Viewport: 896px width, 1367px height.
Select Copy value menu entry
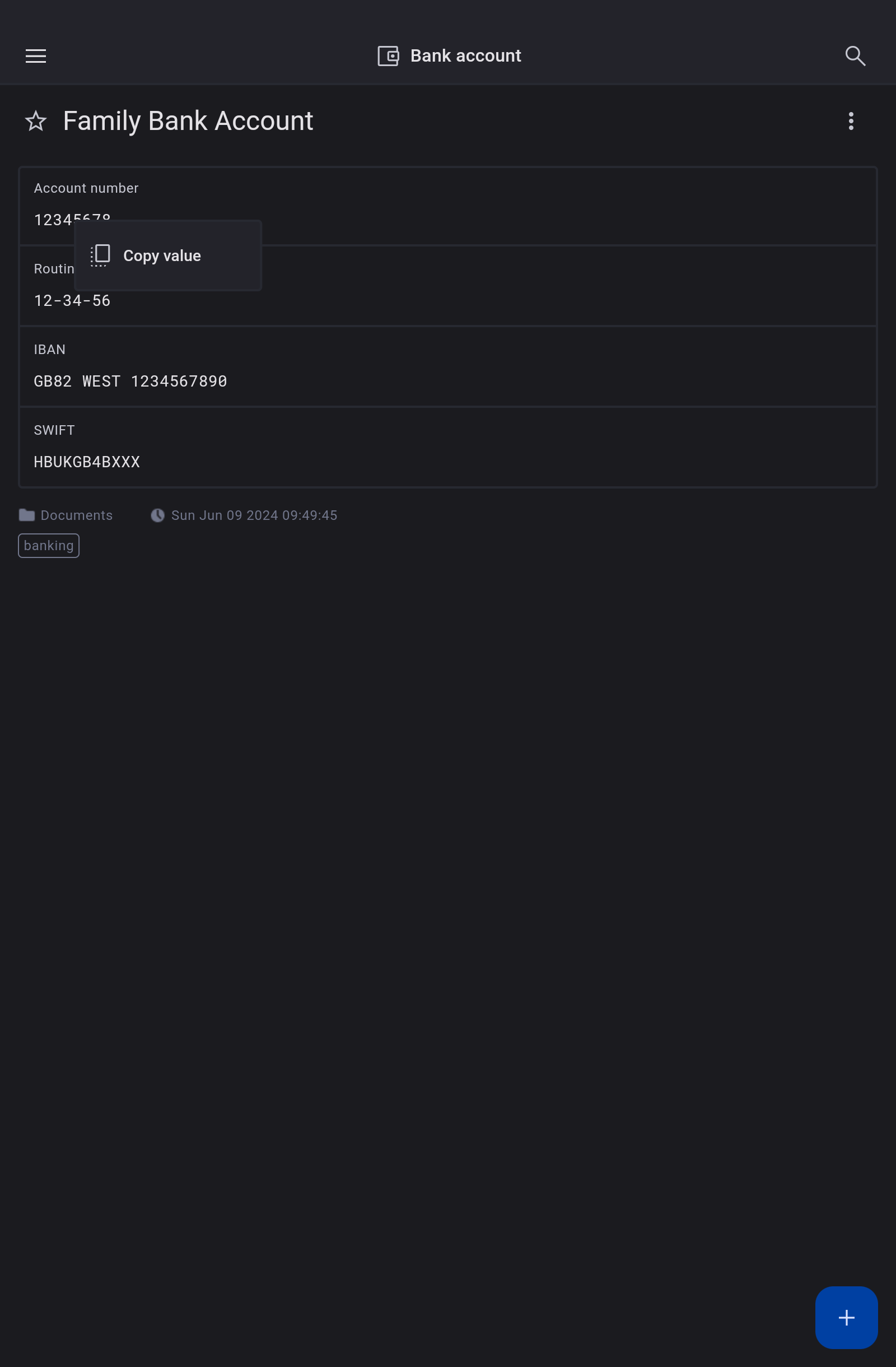point(162,255)
